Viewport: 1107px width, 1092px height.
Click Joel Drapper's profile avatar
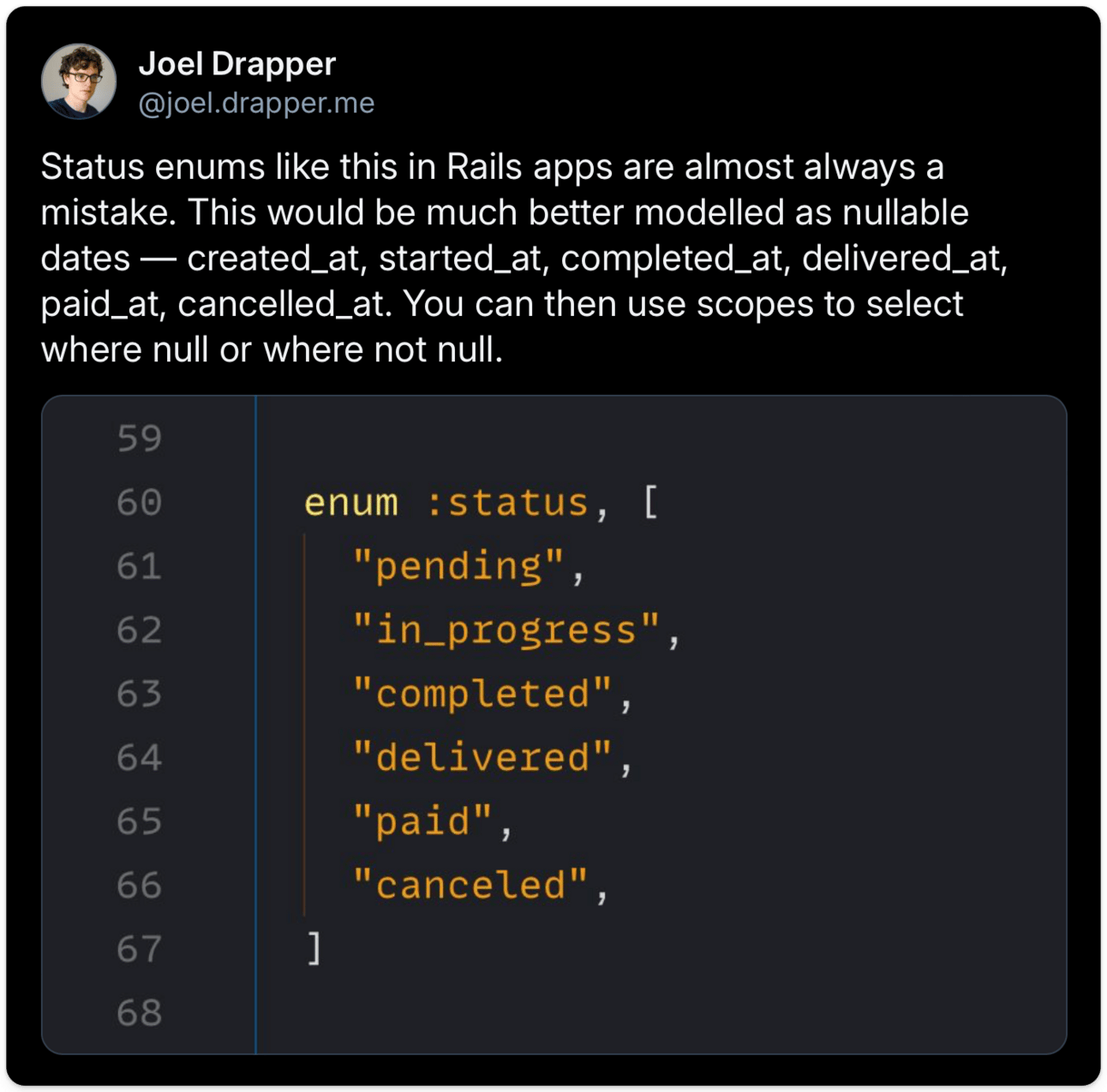pos(79,81)
